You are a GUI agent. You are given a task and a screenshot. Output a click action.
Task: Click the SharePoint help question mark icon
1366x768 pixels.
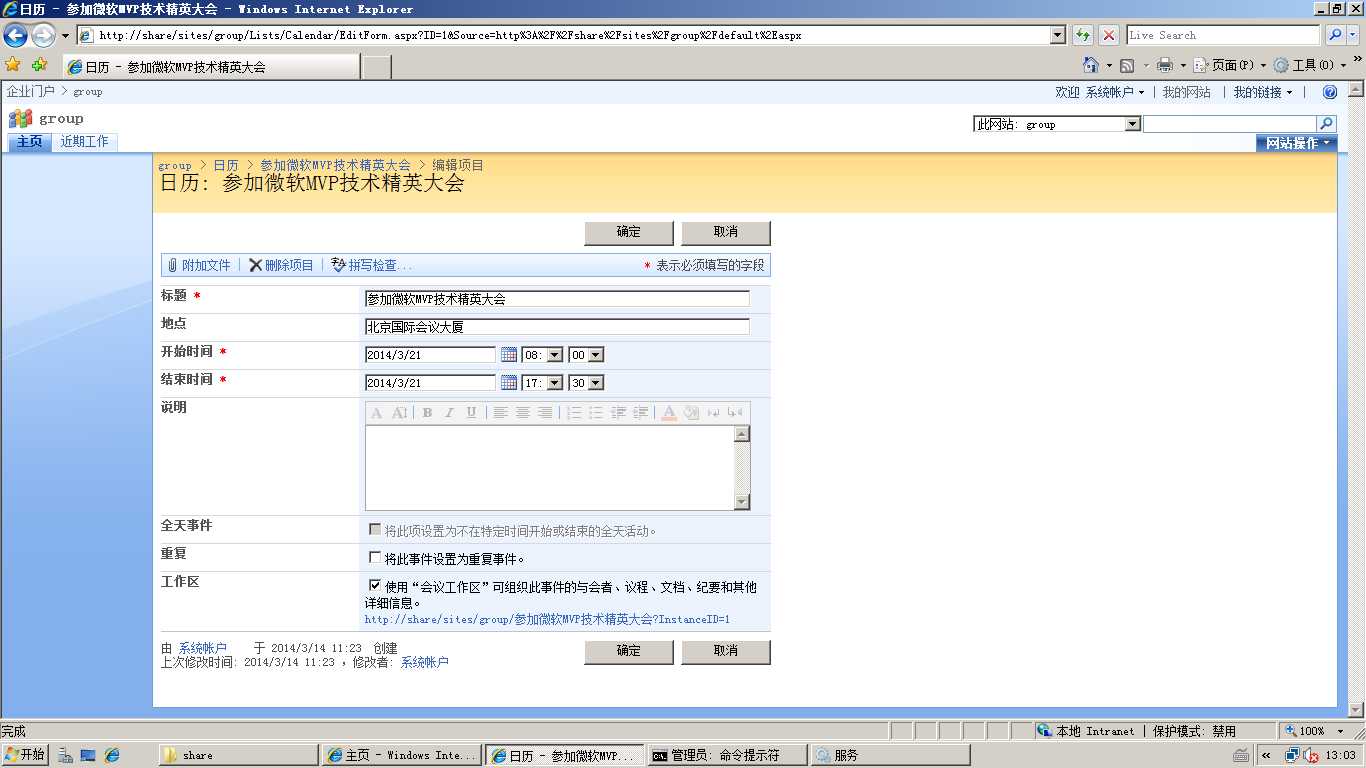tap(1330, 92)
